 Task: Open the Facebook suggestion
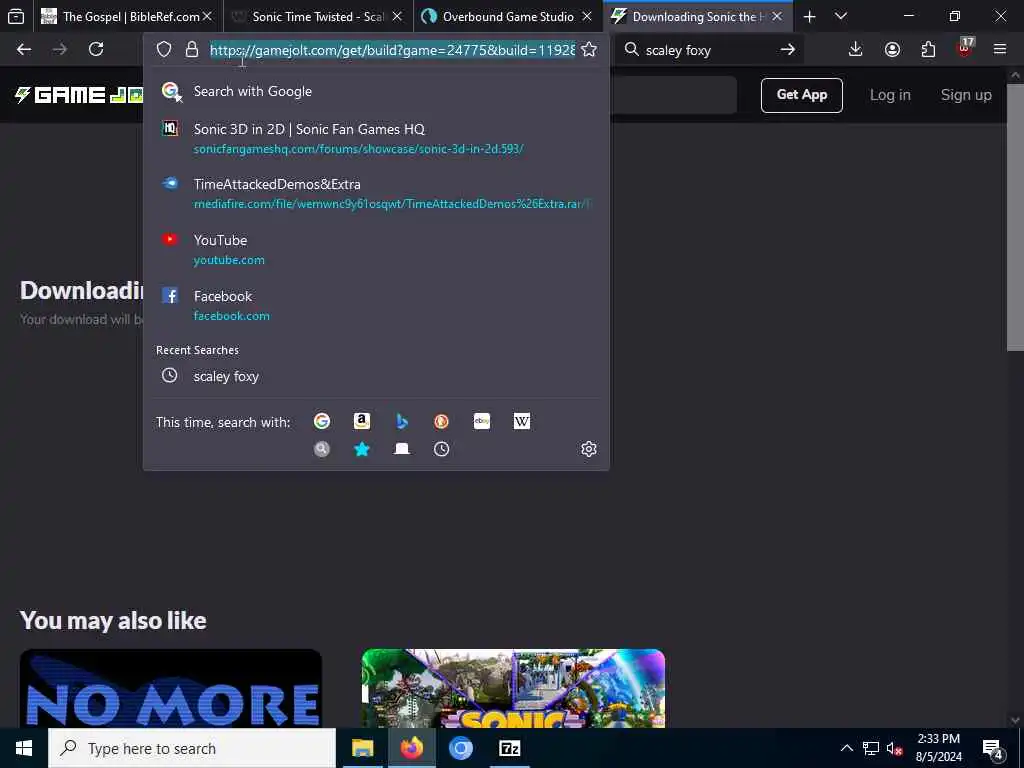click(x=376, y=306)
